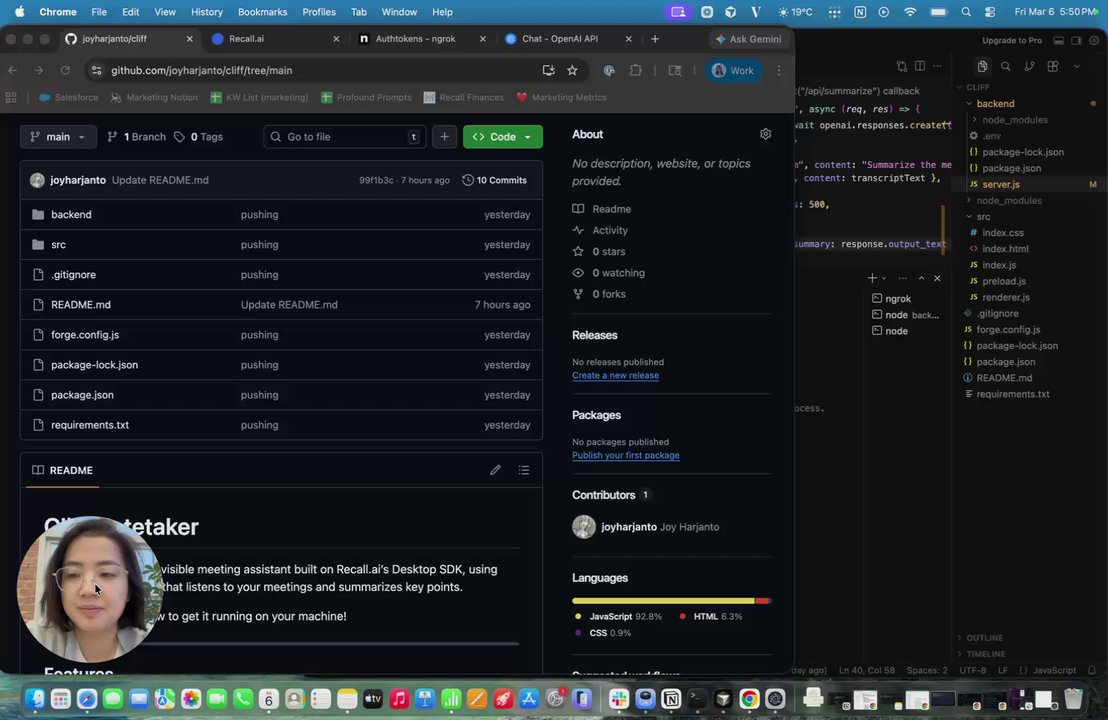Select the ngrok terminal in VS Code
1108x720 pixels.
[x=898, y=299]
